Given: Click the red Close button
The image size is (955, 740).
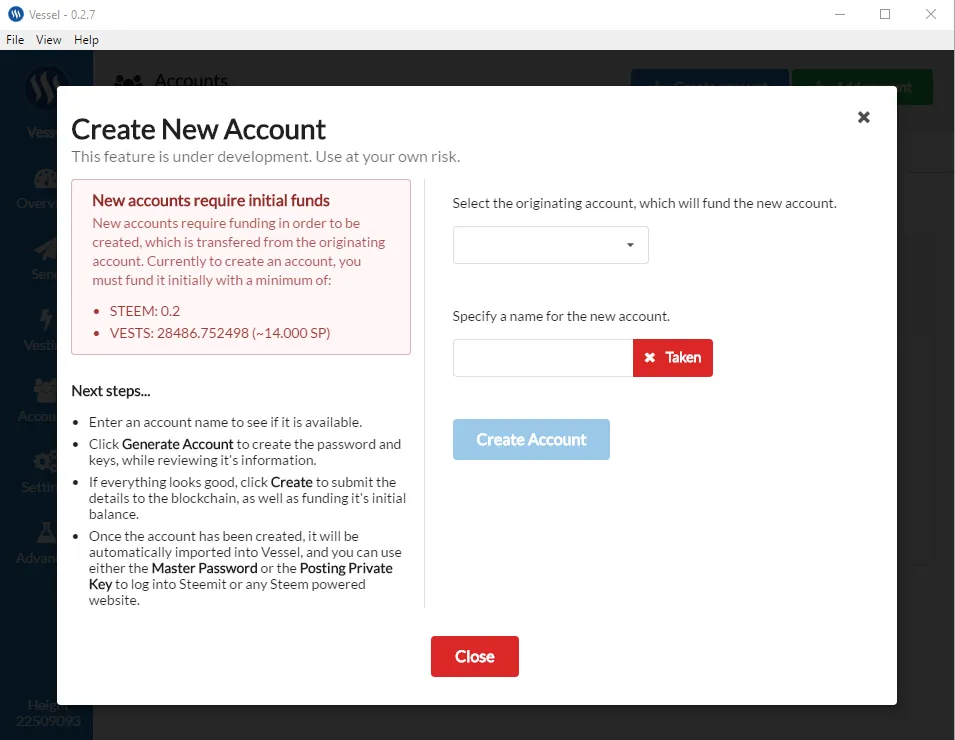Looking at the screenshot, I should click(474, 656).
